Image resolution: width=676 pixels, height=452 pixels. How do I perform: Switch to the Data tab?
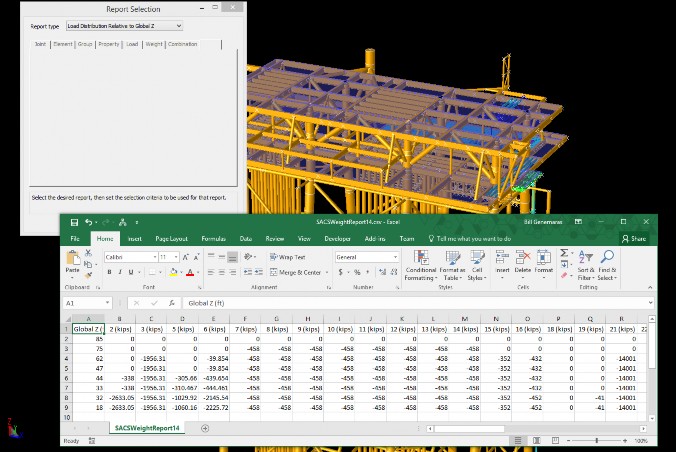[x=246, y=239]
